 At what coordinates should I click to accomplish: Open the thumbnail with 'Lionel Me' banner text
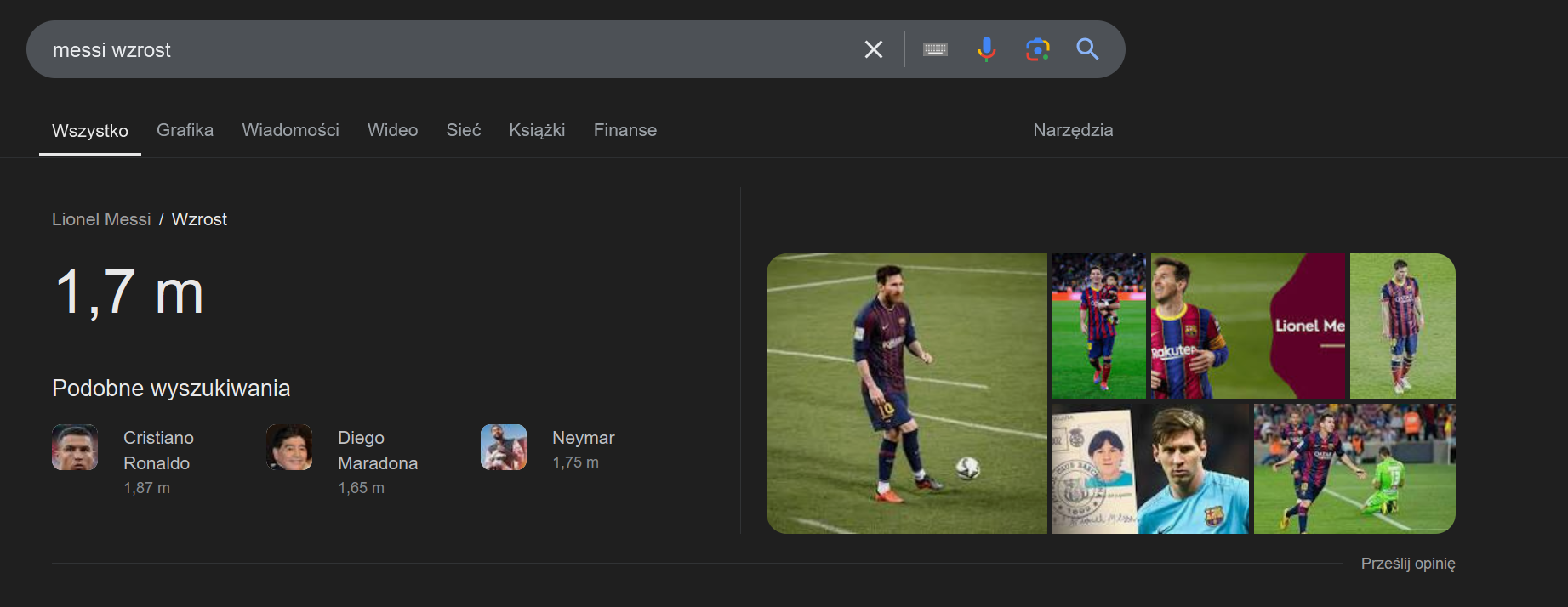1248,326
